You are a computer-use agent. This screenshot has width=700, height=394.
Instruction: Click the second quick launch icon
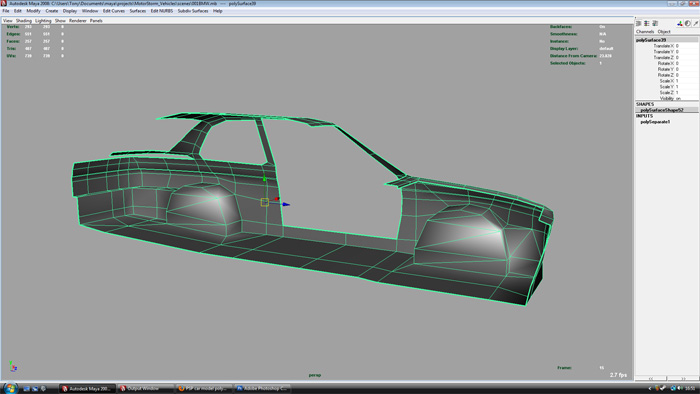pyautogui.click(x=35, y=389)
